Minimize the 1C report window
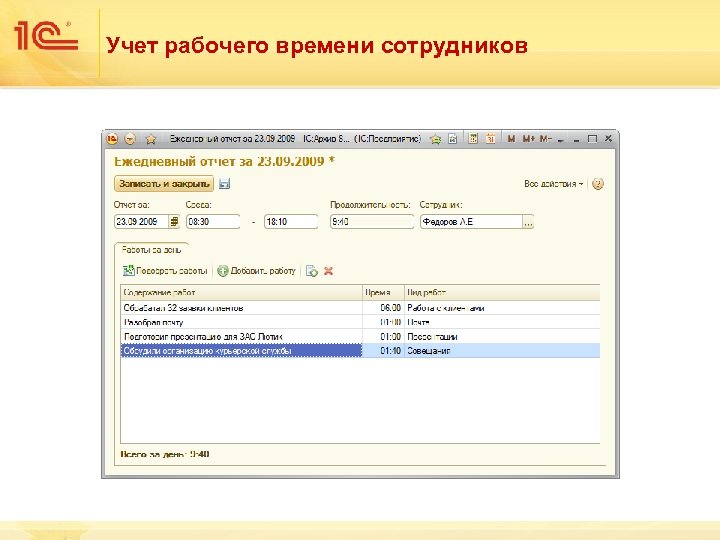The height and width of the screenshot is (540, 720). pos(576,139)
